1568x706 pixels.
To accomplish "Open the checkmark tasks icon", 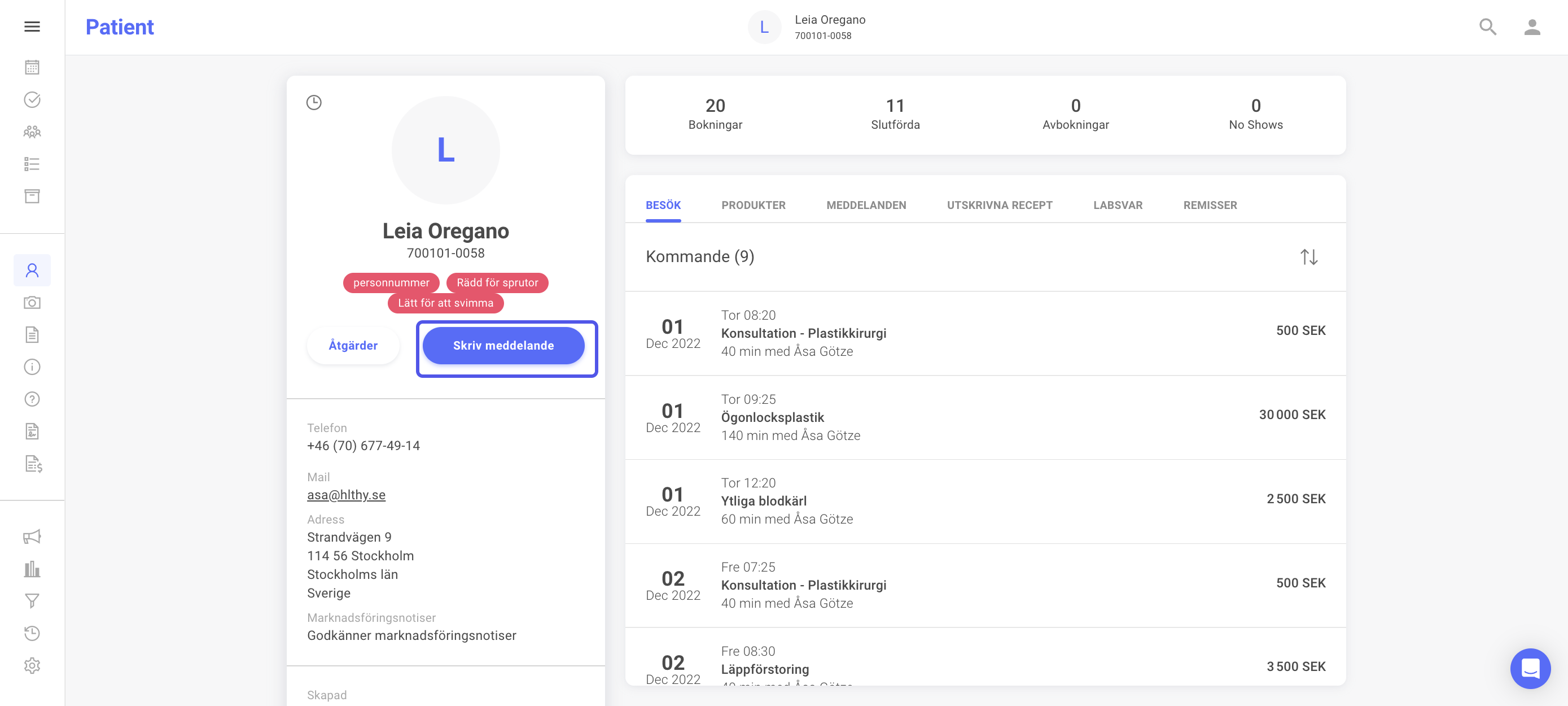I will coord(32,99).
